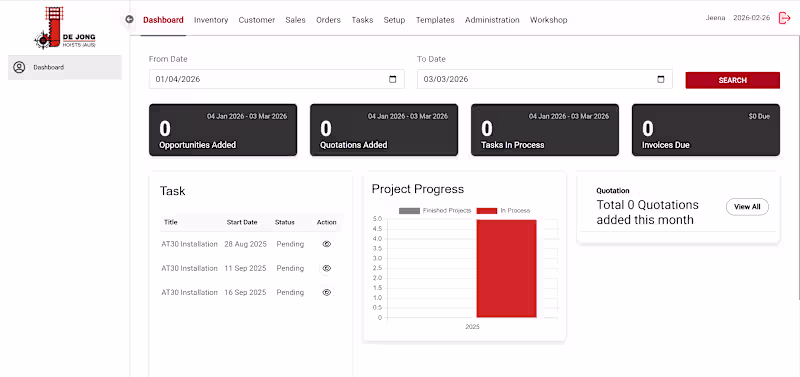Click the Title column header in Task table
The height and width of the screenshot is (377, 800).
(170, 222)
